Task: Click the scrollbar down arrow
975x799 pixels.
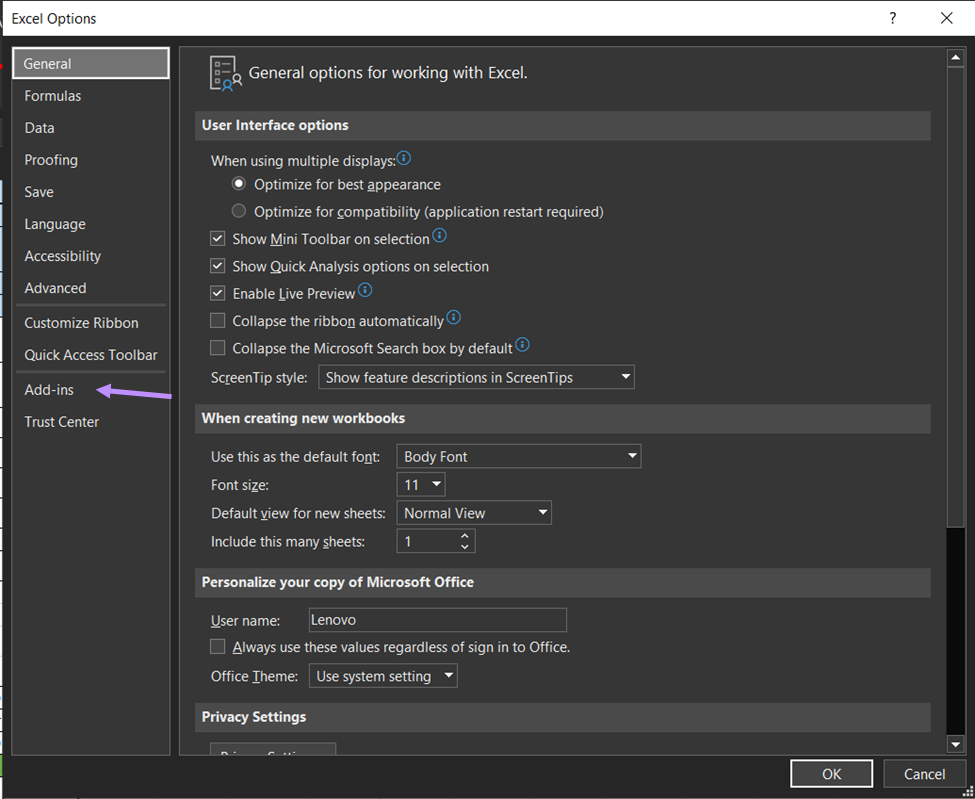Action: pyautogui.click(x=955, y=744)
